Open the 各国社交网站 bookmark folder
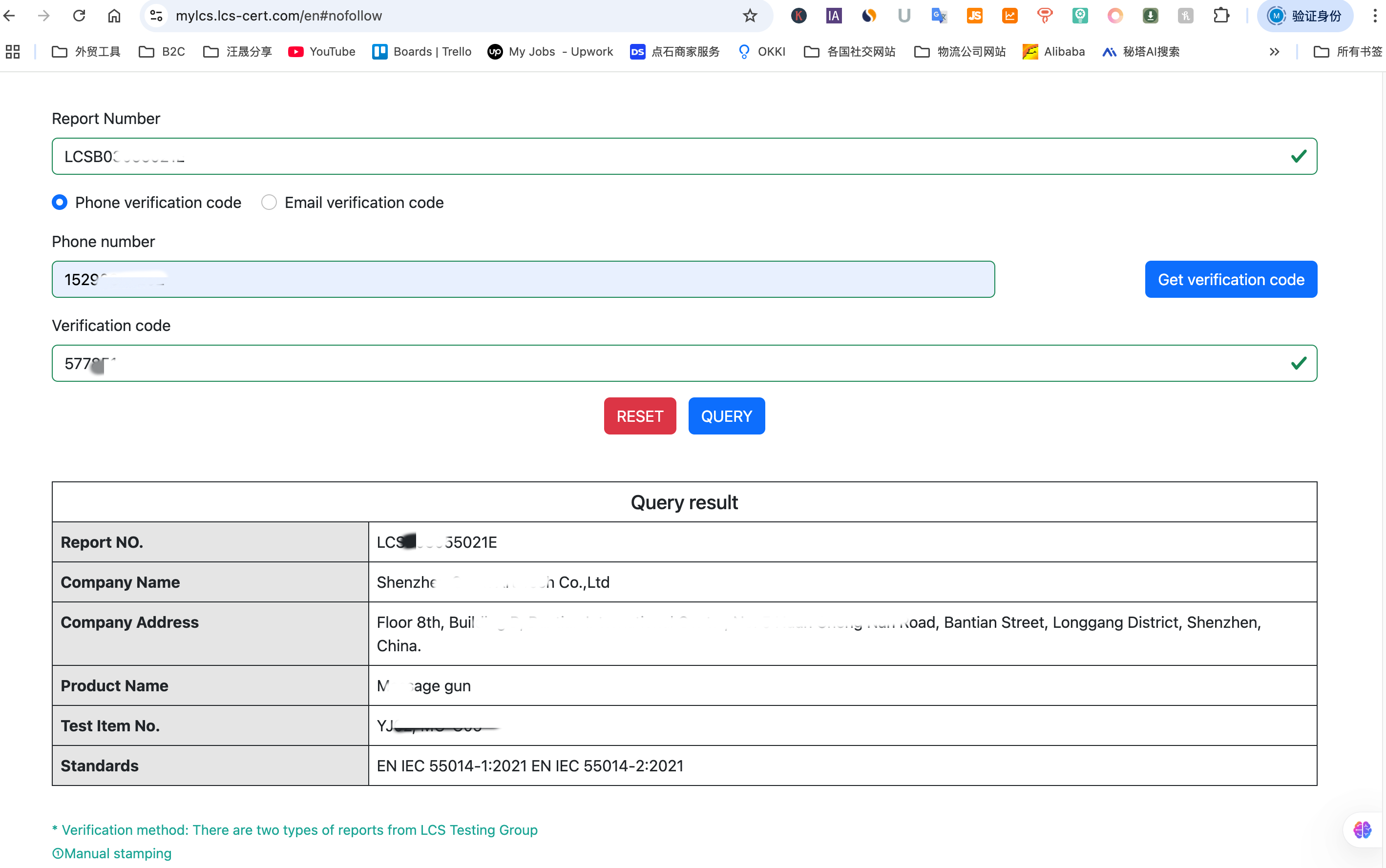This screenshot has height=868, width=1386. 850,52
